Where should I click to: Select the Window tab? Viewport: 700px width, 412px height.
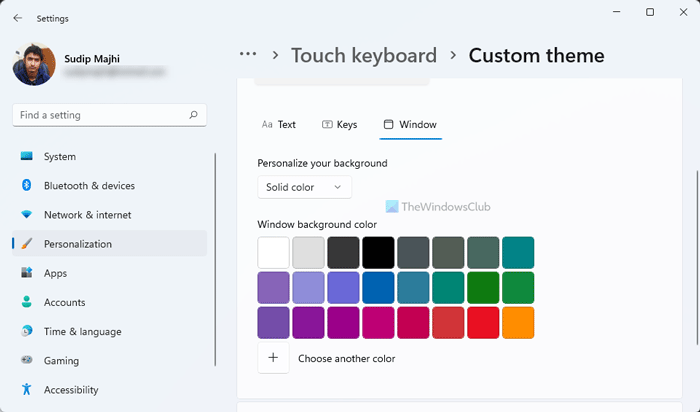click(x=410, y=125)
